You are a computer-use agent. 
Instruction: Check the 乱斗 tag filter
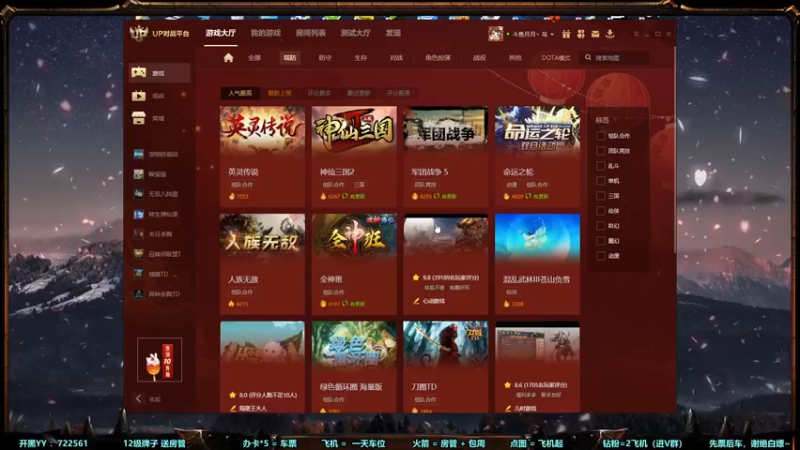click(x=601, y=166)
